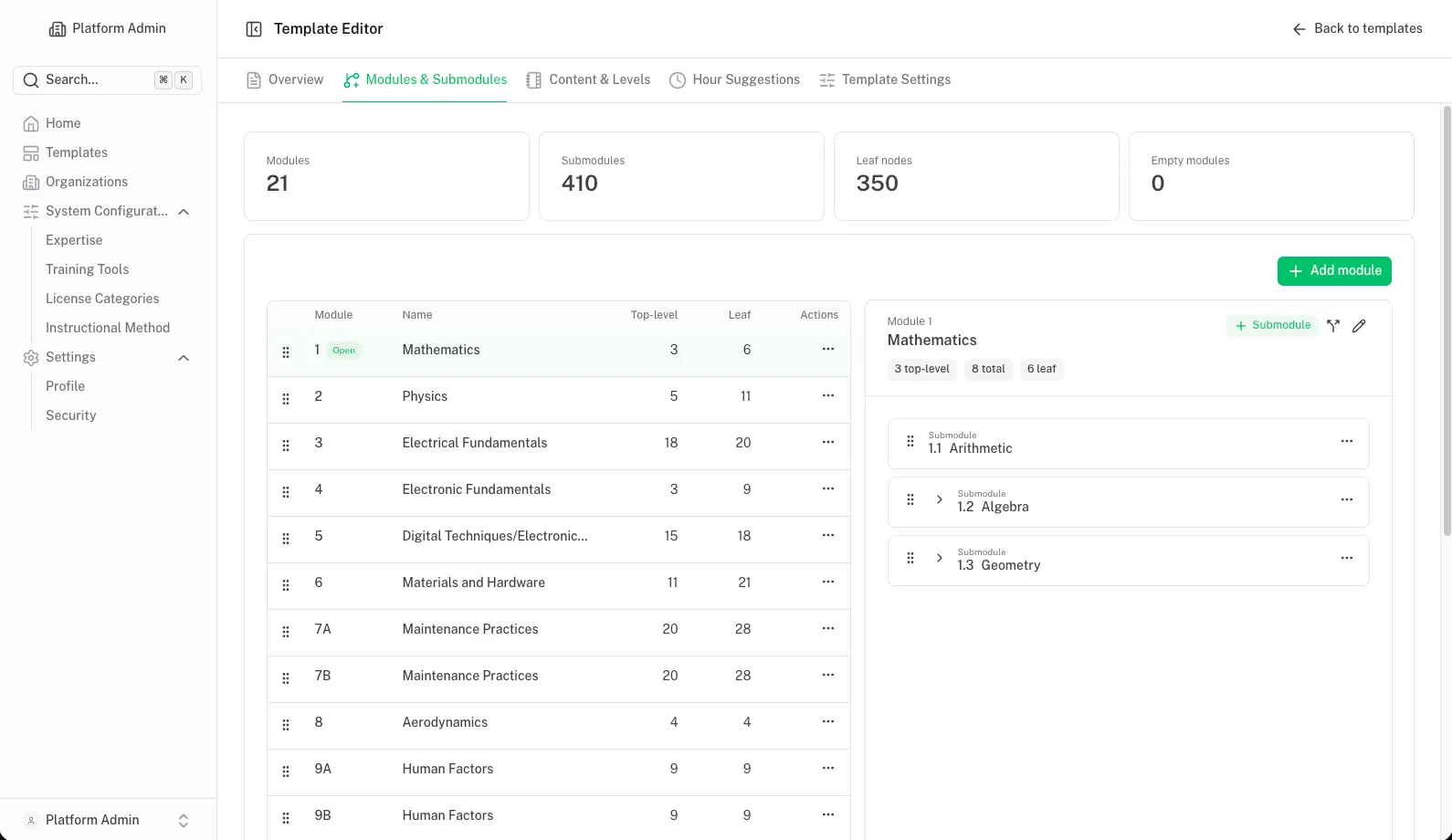Open Security settings in sidebar
This screenshot has height=840, width=1452.
click(x=70, y=415)
